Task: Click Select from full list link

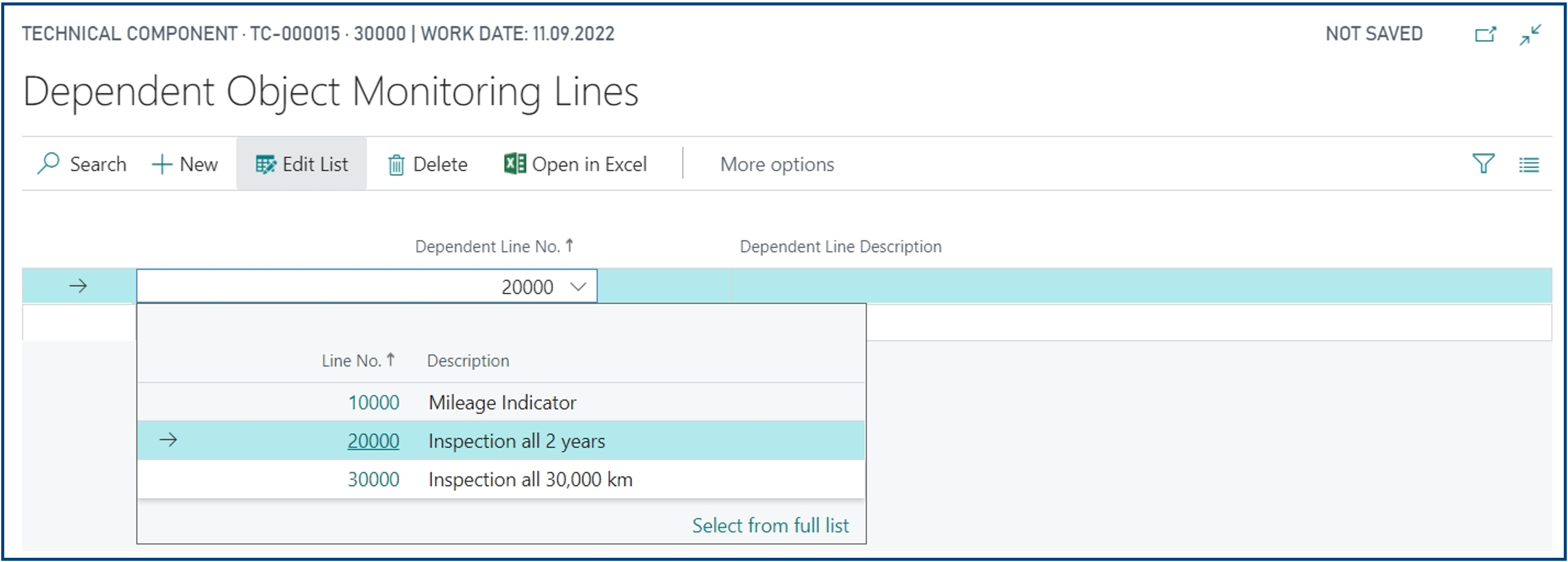Action: [x=771, y=526]
